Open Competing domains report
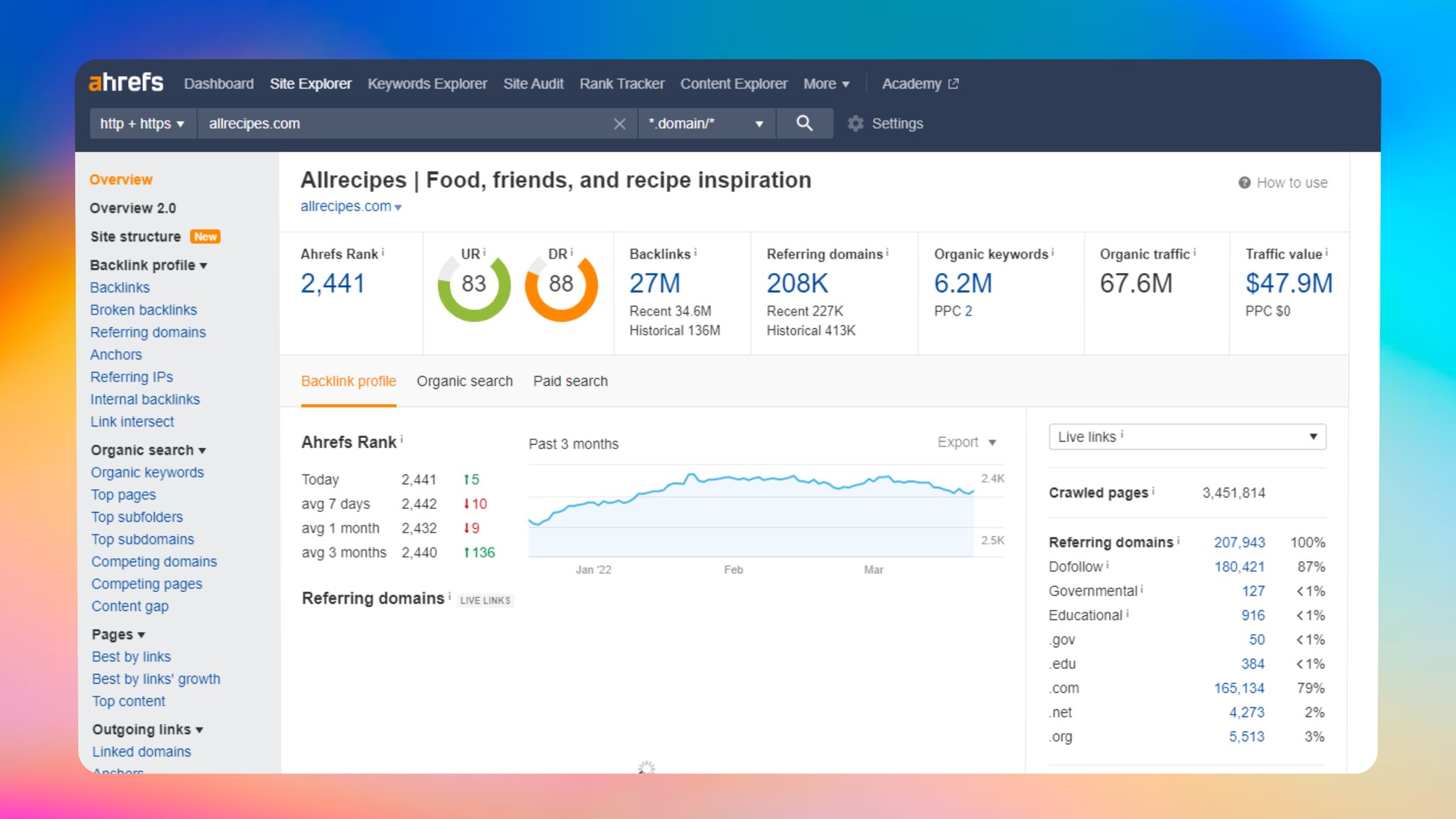This screenshot has height=819, width=1456. coord(154,562)
